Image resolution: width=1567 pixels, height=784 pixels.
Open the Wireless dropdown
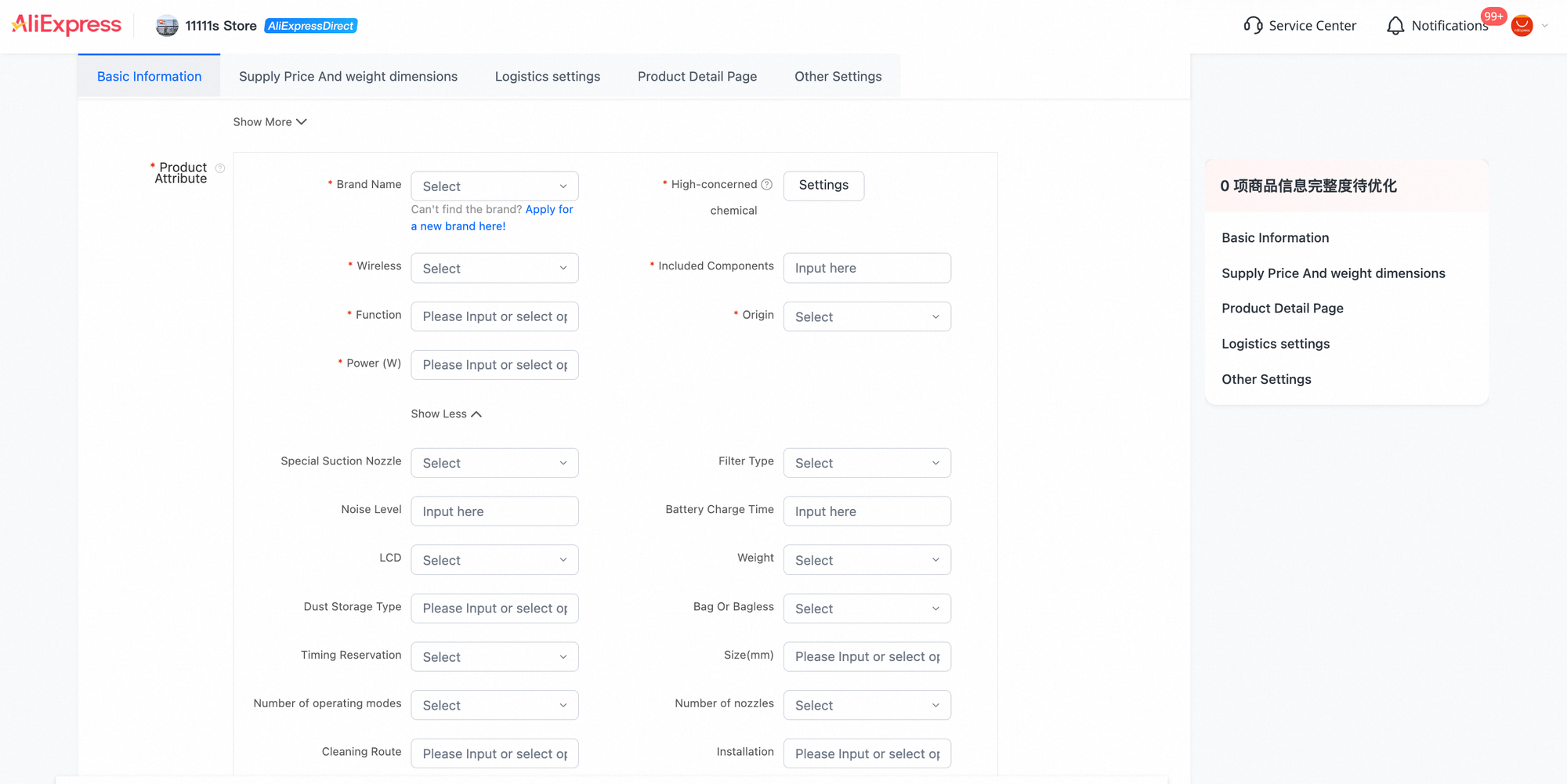coord(494,268)
